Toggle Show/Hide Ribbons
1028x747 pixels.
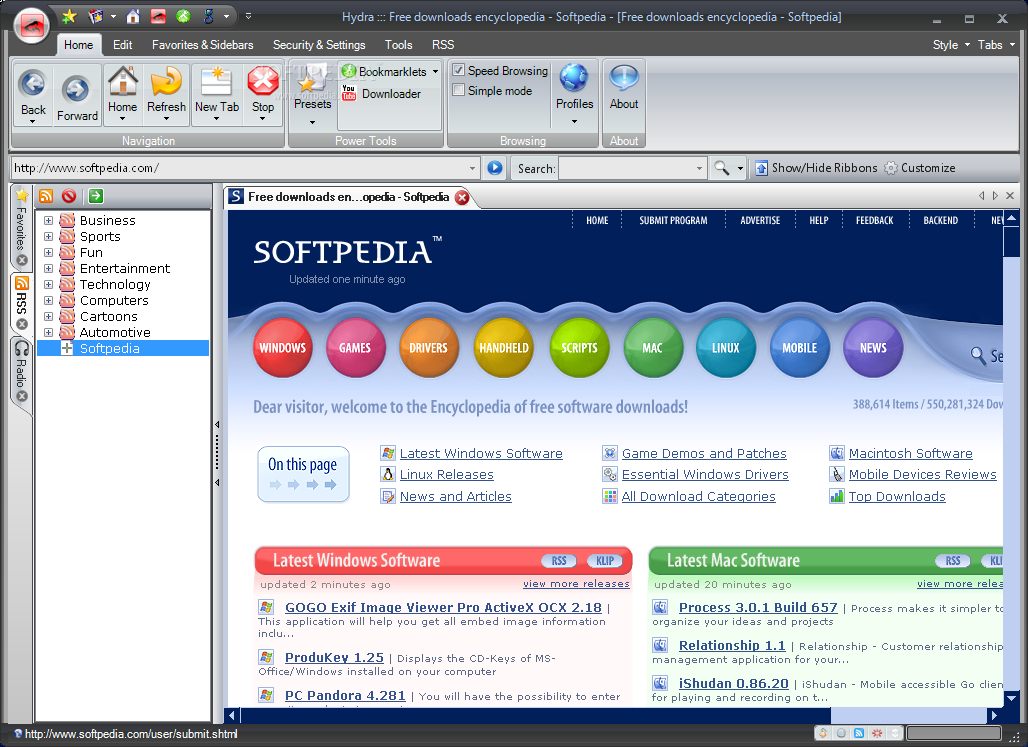pos(816,168)
